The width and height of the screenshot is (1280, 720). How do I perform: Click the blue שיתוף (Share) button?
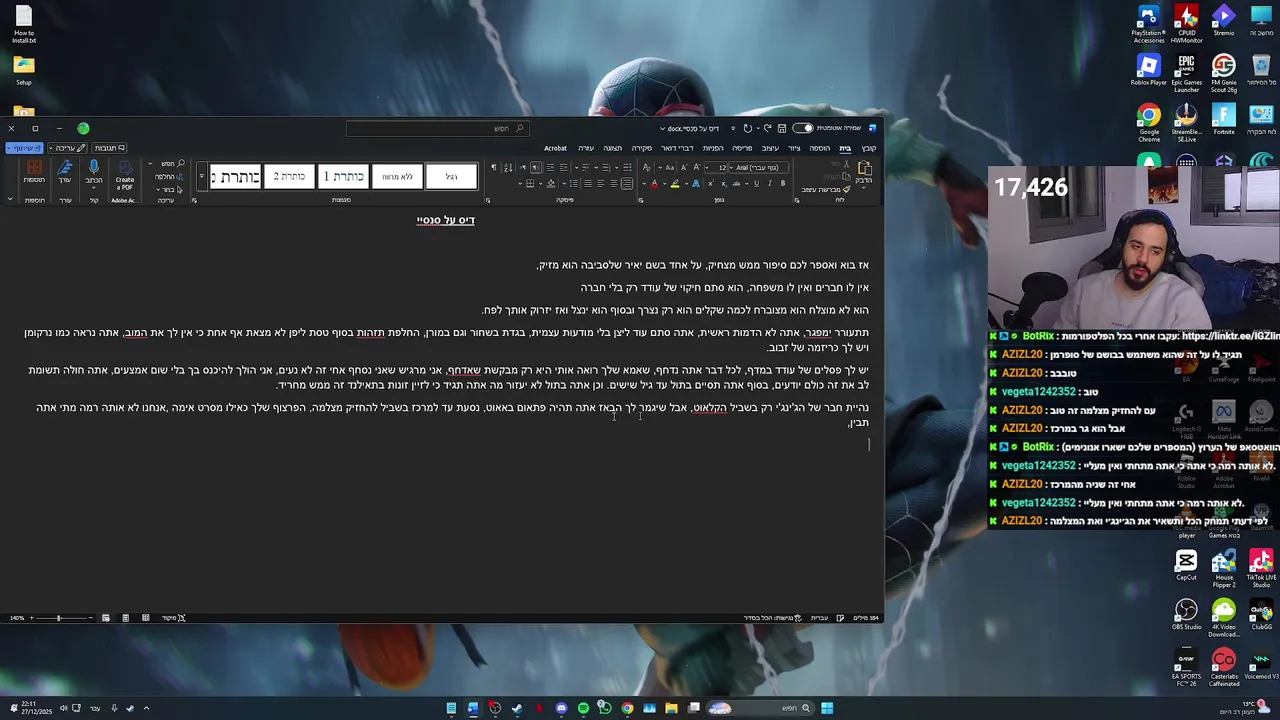click(x=24, y=148)
